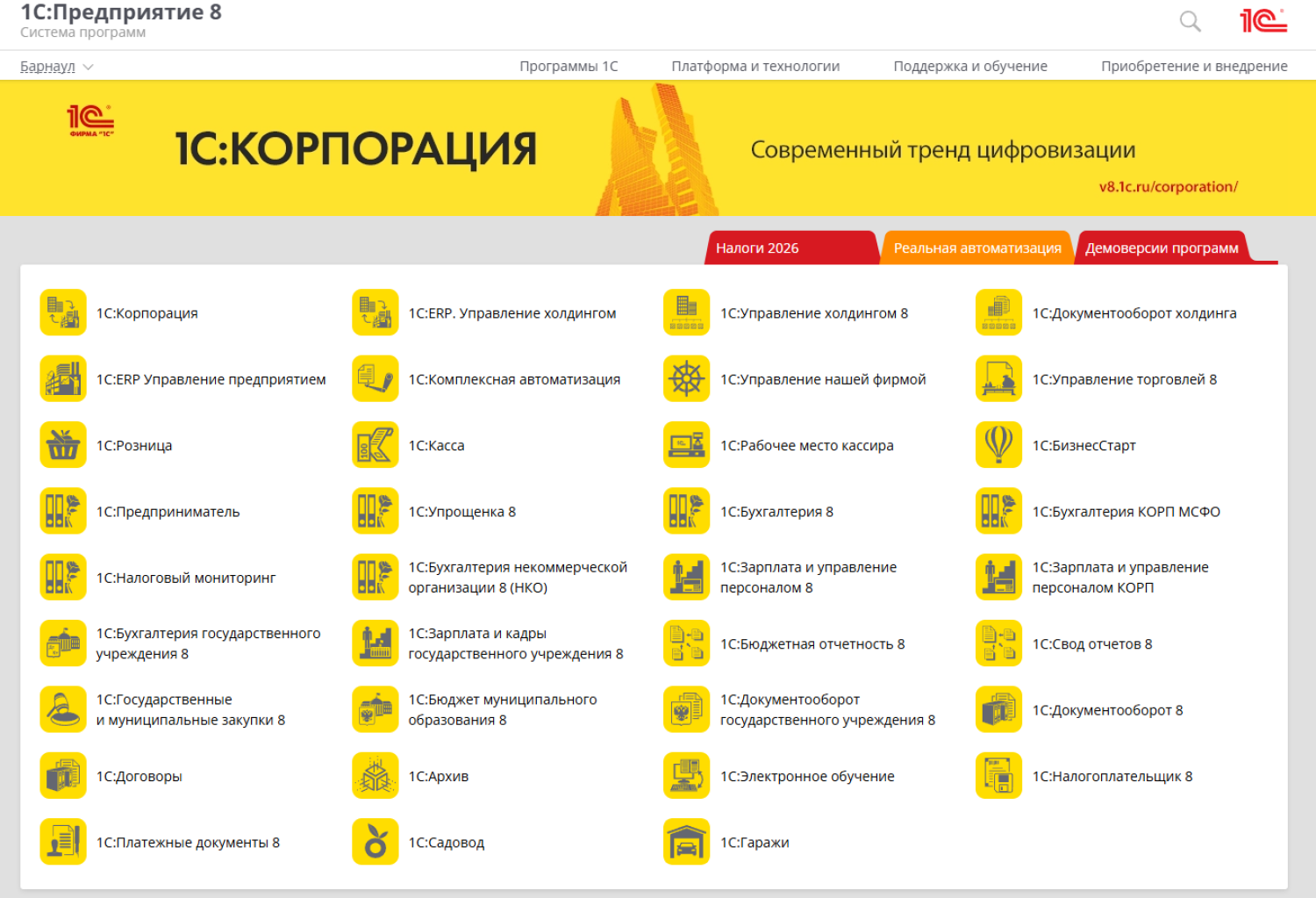Click the 1C:Гаражи garage icon
The image size is (1316, 898).
[x=686, y=842]
